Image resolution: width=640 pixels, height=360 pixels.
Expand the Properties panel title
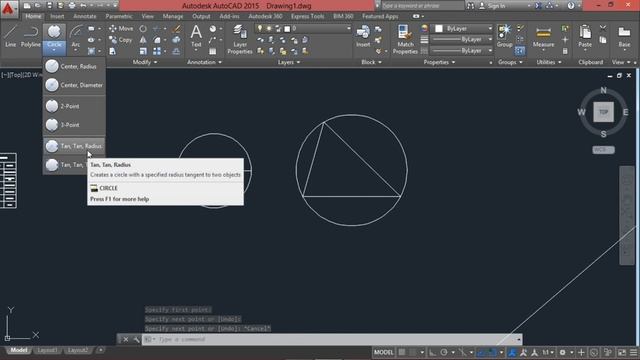[439, 62]
